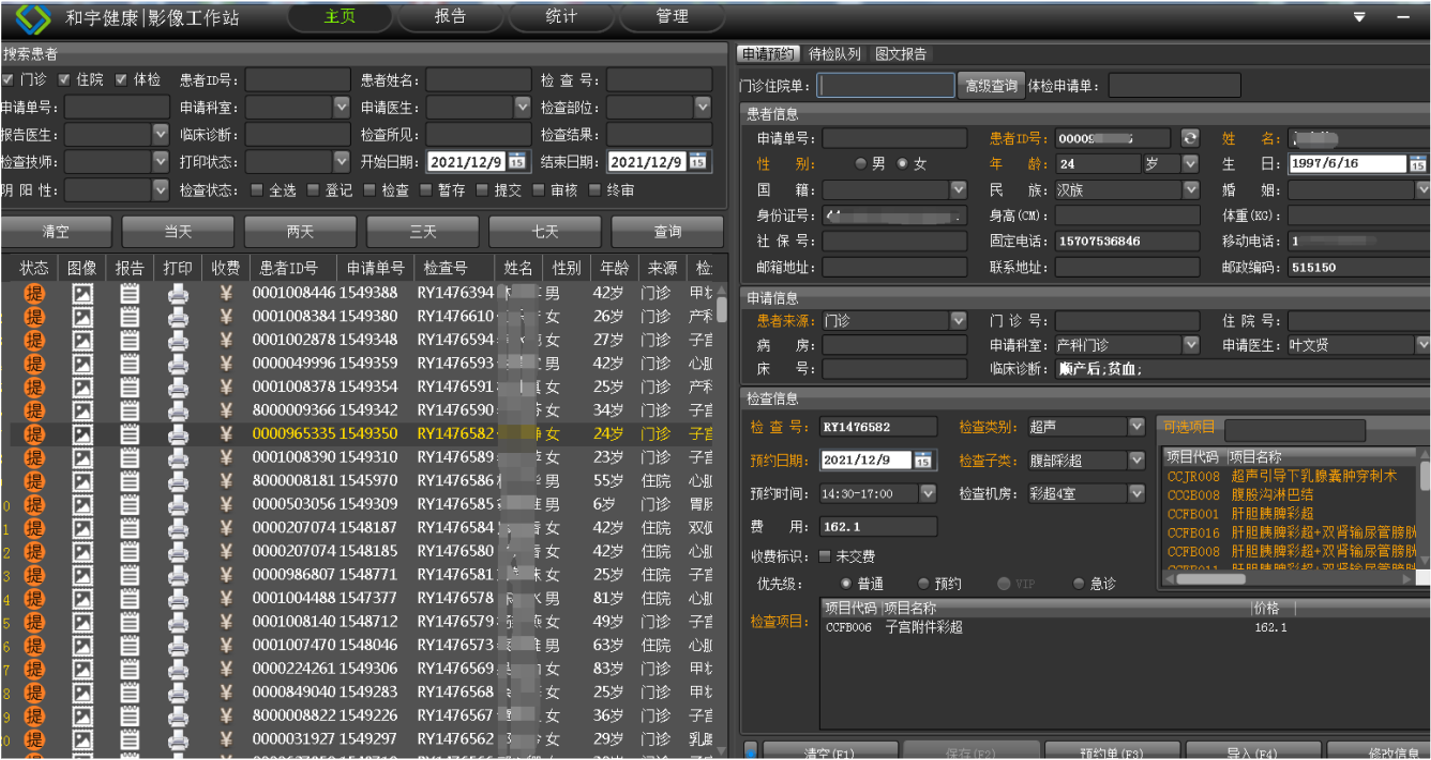Click the fee yen icon for patient 0000049996
Viewport: 1431px width, 760px height.
226,363
